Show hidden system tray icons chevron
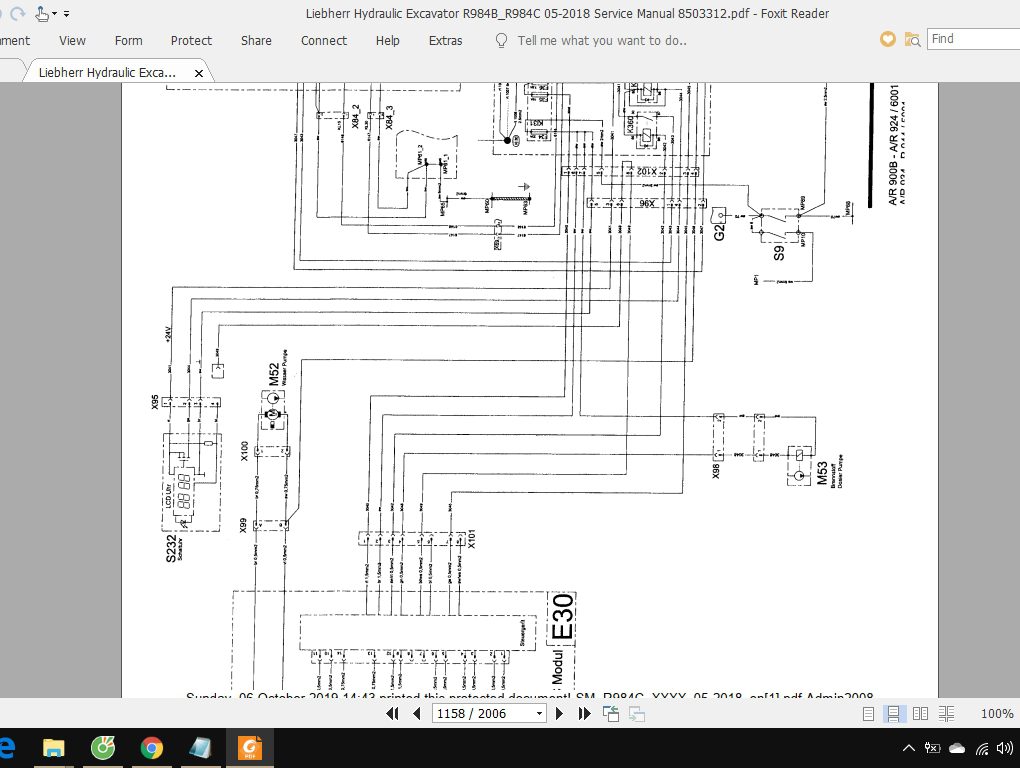This screenshot has height=768, width=1020. click(909, 748)
